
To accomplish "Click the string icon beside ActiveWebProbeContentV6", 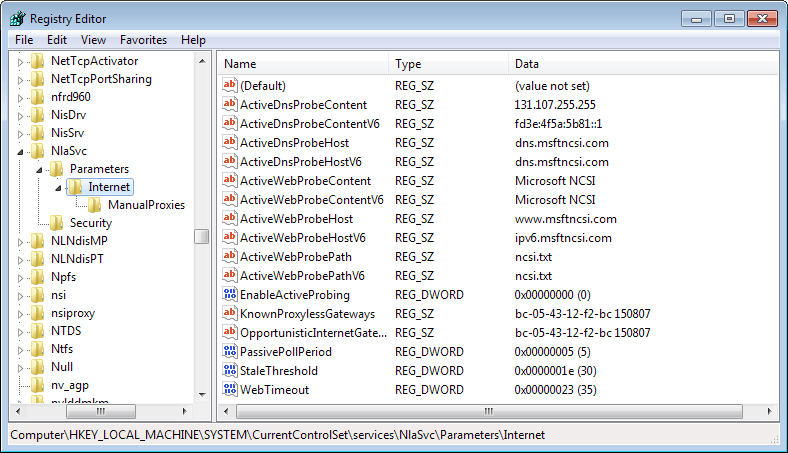I will pos(230,199).
